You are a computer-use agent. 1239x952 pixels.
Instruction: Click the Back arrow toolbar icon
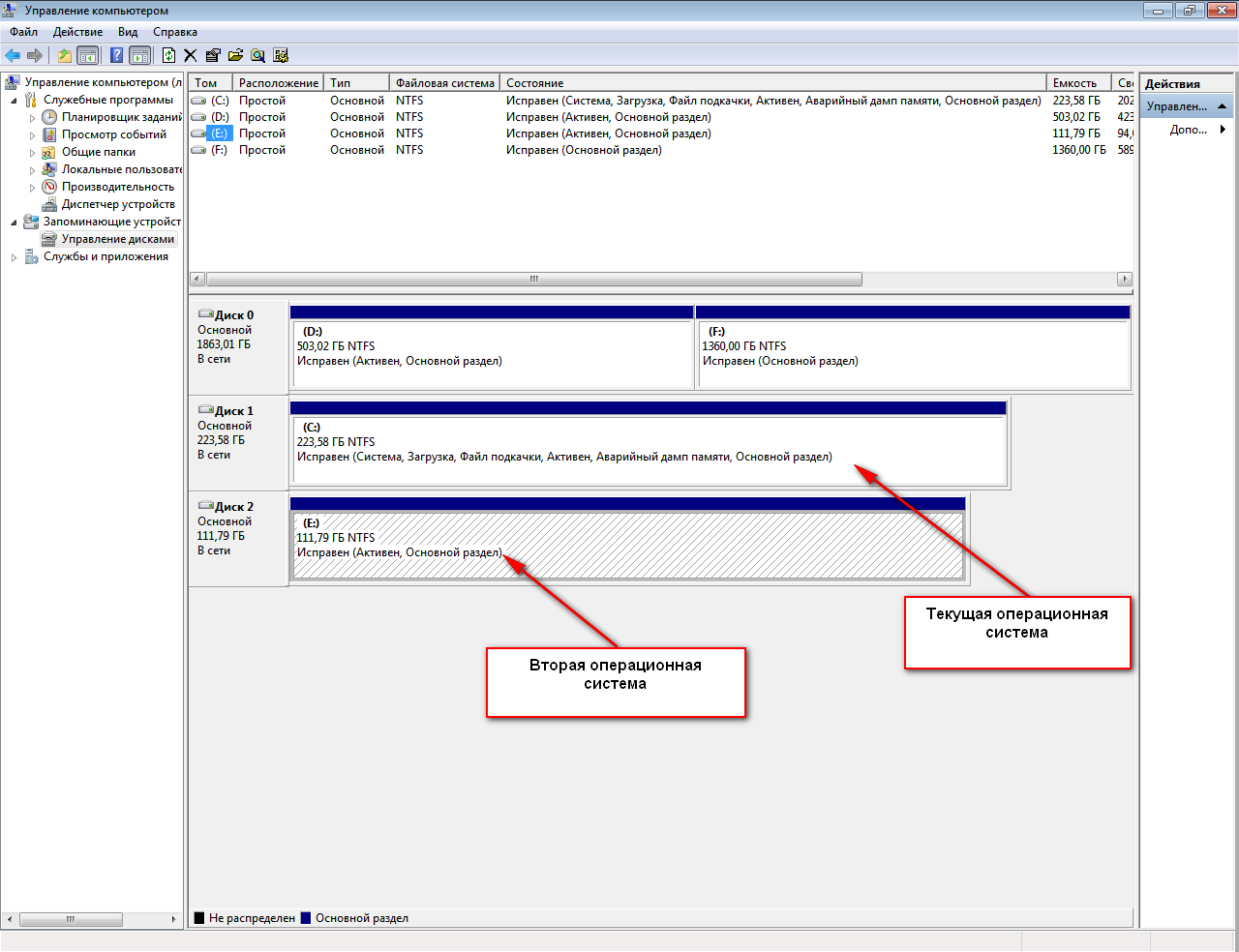pyautogui.click(x=13, y=55)
